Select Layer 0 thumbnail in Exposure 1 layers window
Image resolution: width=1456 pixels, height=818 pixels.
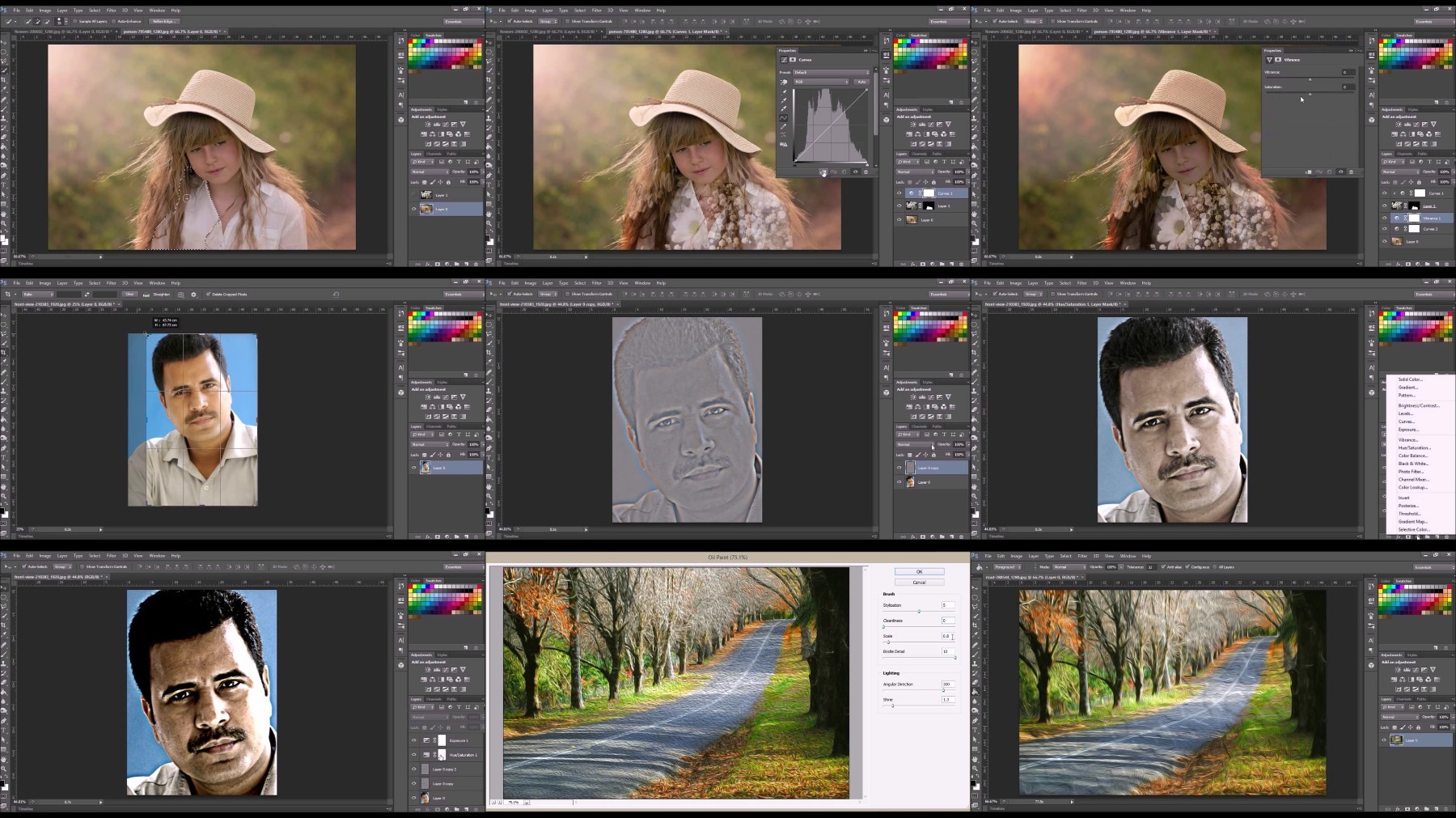click(x=425, y=798)
